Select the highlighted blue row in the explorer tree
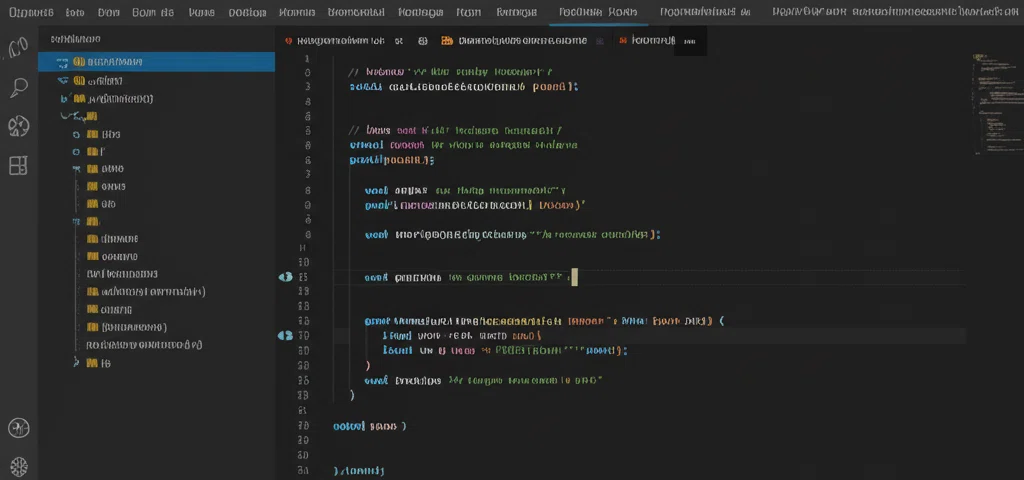Screen dimensions: 1024x480 (156, 62)
